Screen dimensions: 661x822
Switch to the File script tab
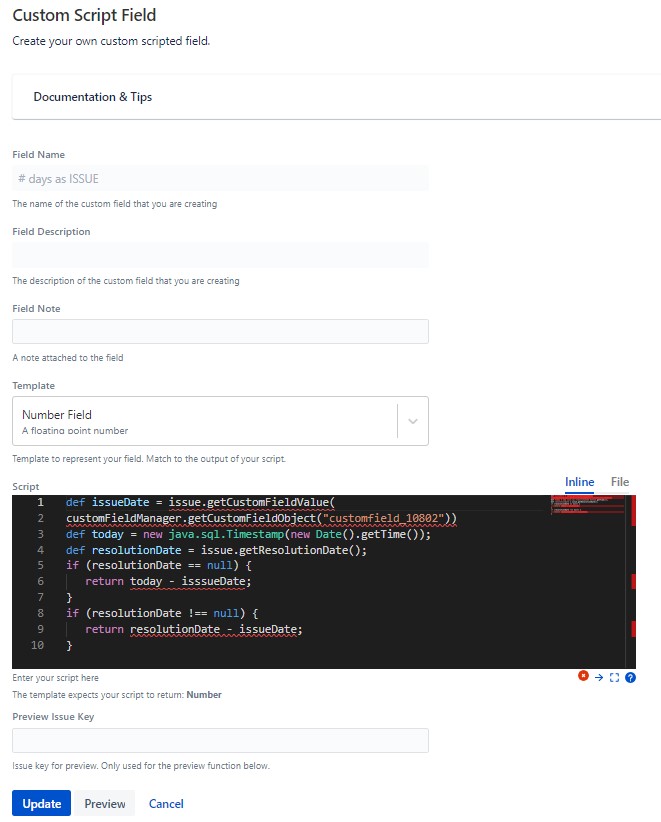click(620, 482)
